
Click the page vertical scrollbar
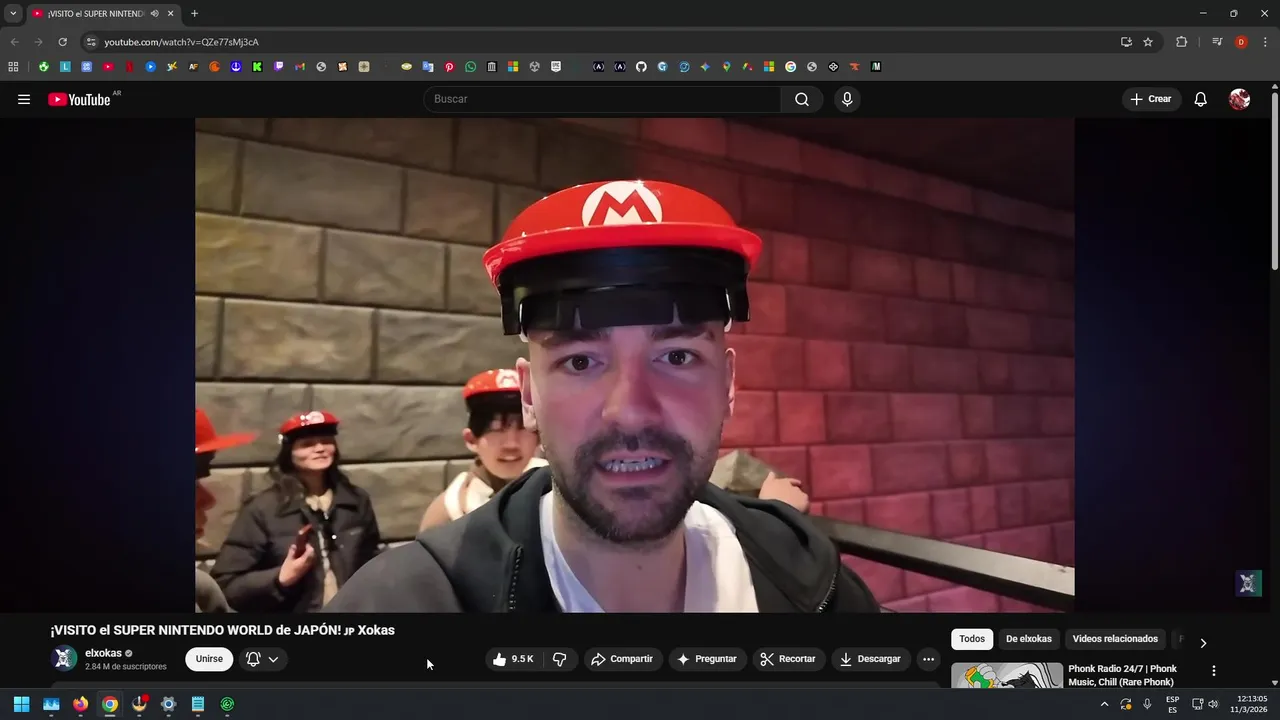pyautogui.click(x=1274, y=180)
